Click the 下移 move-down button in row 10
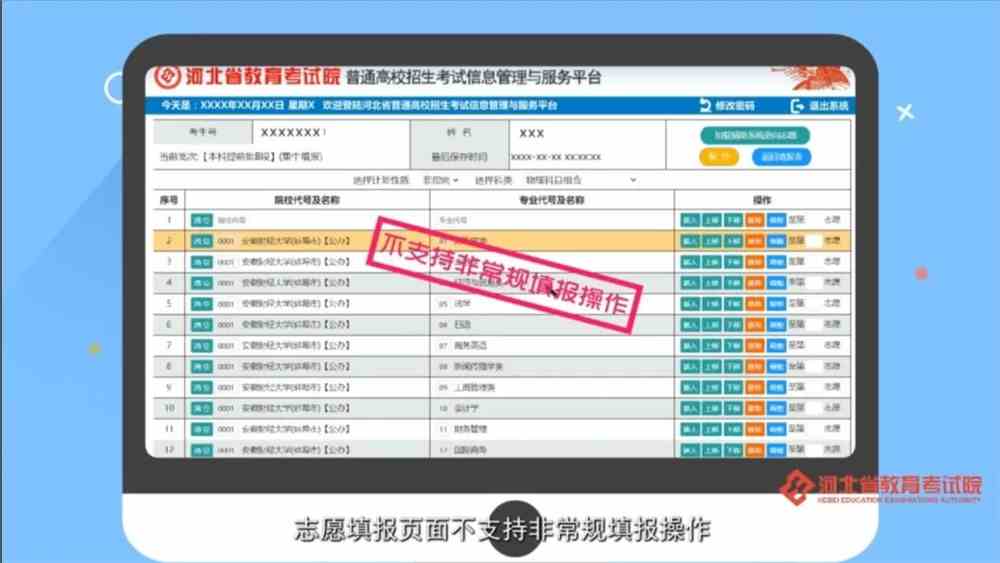This screenshot has height=563, width=1000. pyautogui.click(x=733, y=408)
